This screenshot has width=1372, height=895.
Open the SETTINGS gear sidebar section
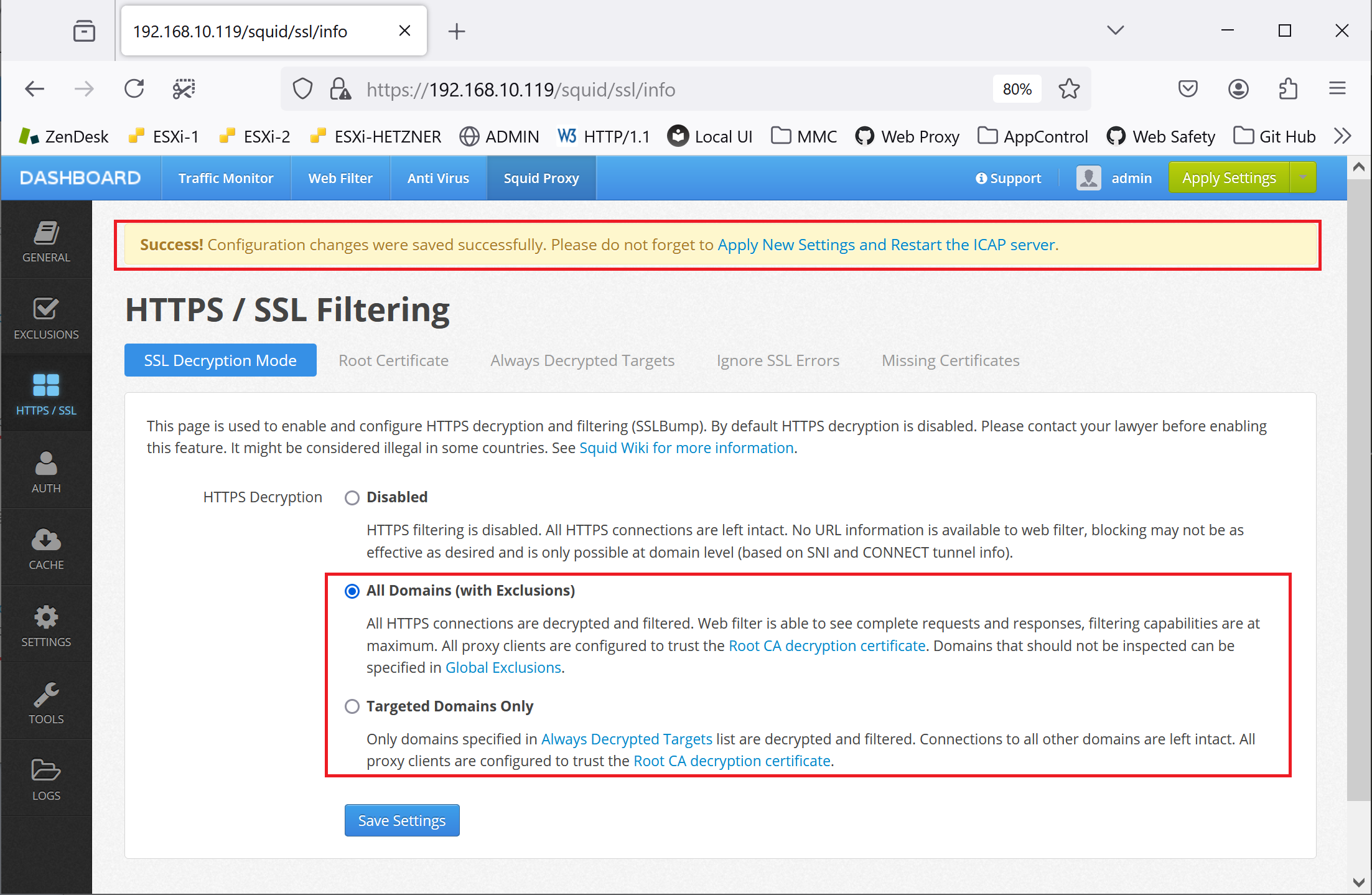(x=46, y=626)
